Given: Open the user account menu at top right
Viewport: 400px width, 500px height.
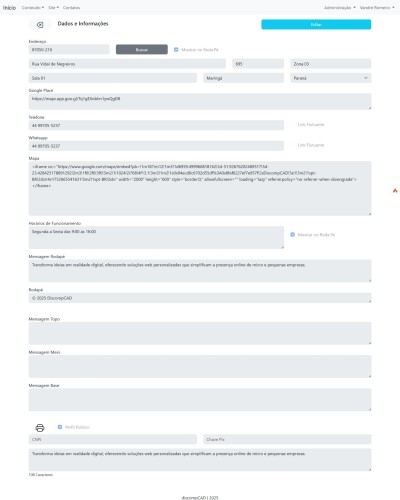Looking at the screenshot, I should click(x=377, y=7).
